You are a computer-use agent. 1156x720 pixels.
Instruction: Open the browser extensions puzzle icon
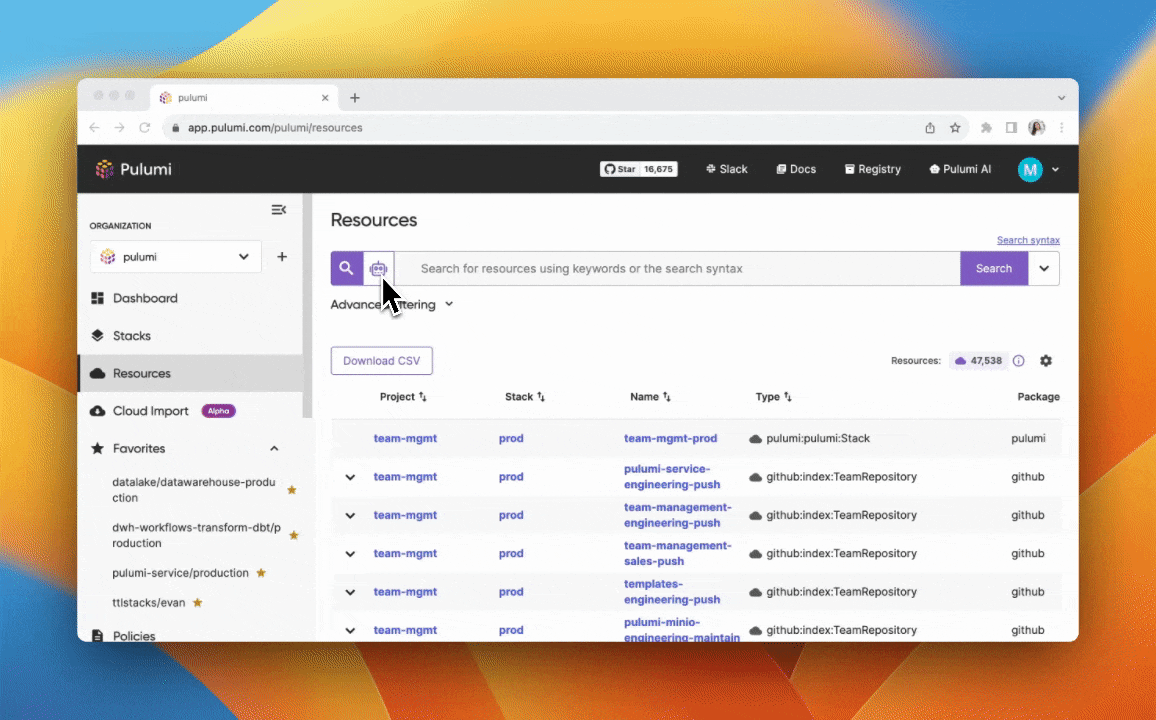coord(986,127)
